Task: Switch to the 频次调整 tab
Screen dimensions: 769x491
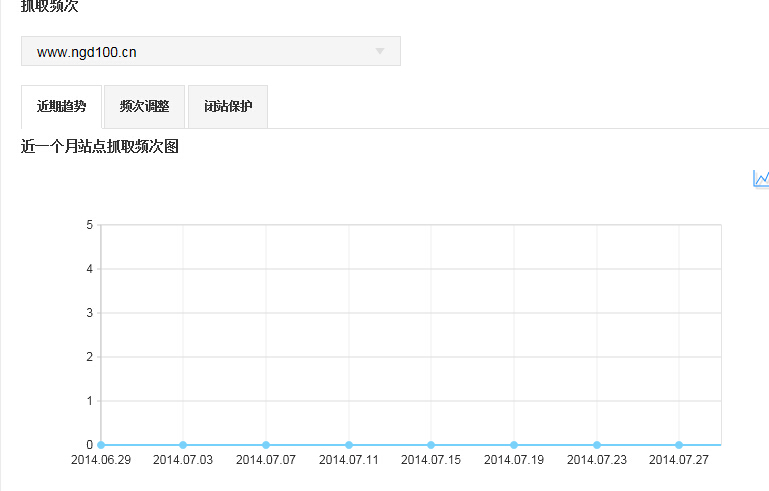Action: 145,106
